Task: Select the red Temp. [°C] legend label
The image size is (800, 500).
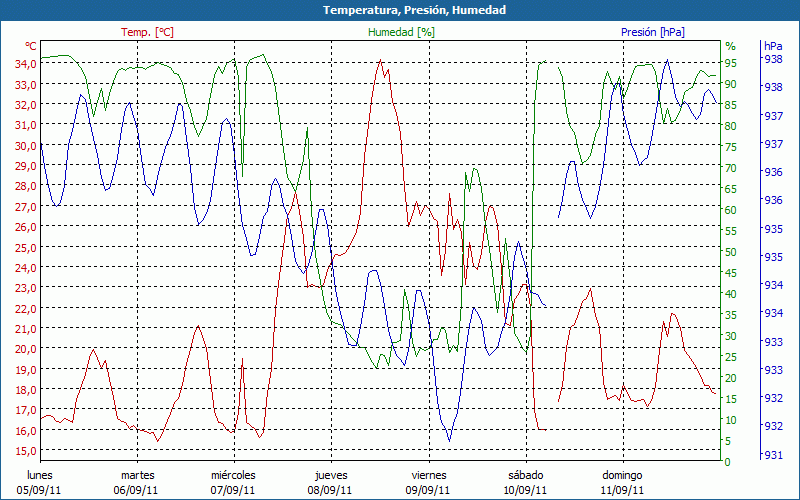Action: 147,32
